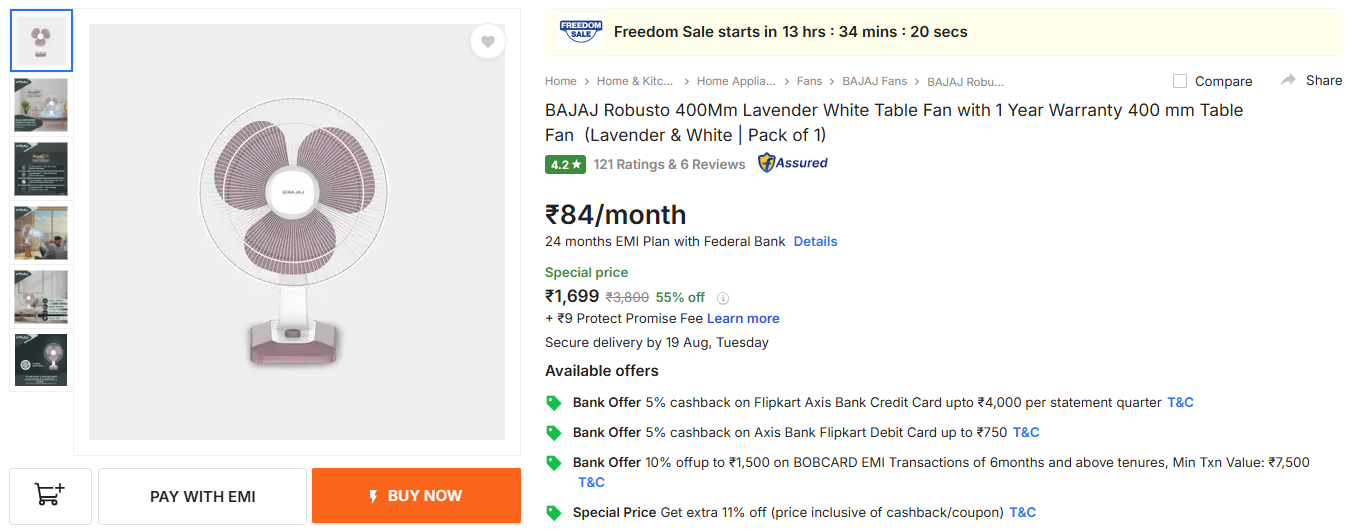Screen dimensions: 1358x531
Task: Open T&C for Axis Bank Debit Card offer
Action: pyautogui.click(x=1026, y=432)
